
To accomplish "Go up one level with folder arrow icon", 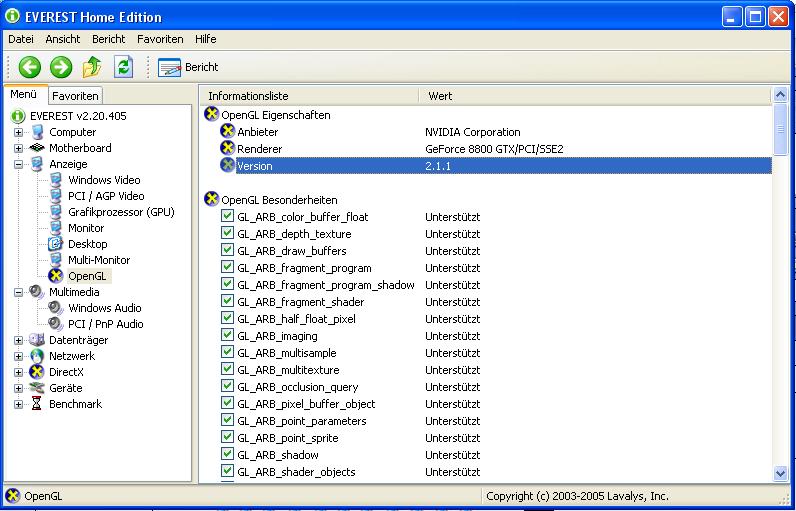I will tap(92, 67).
